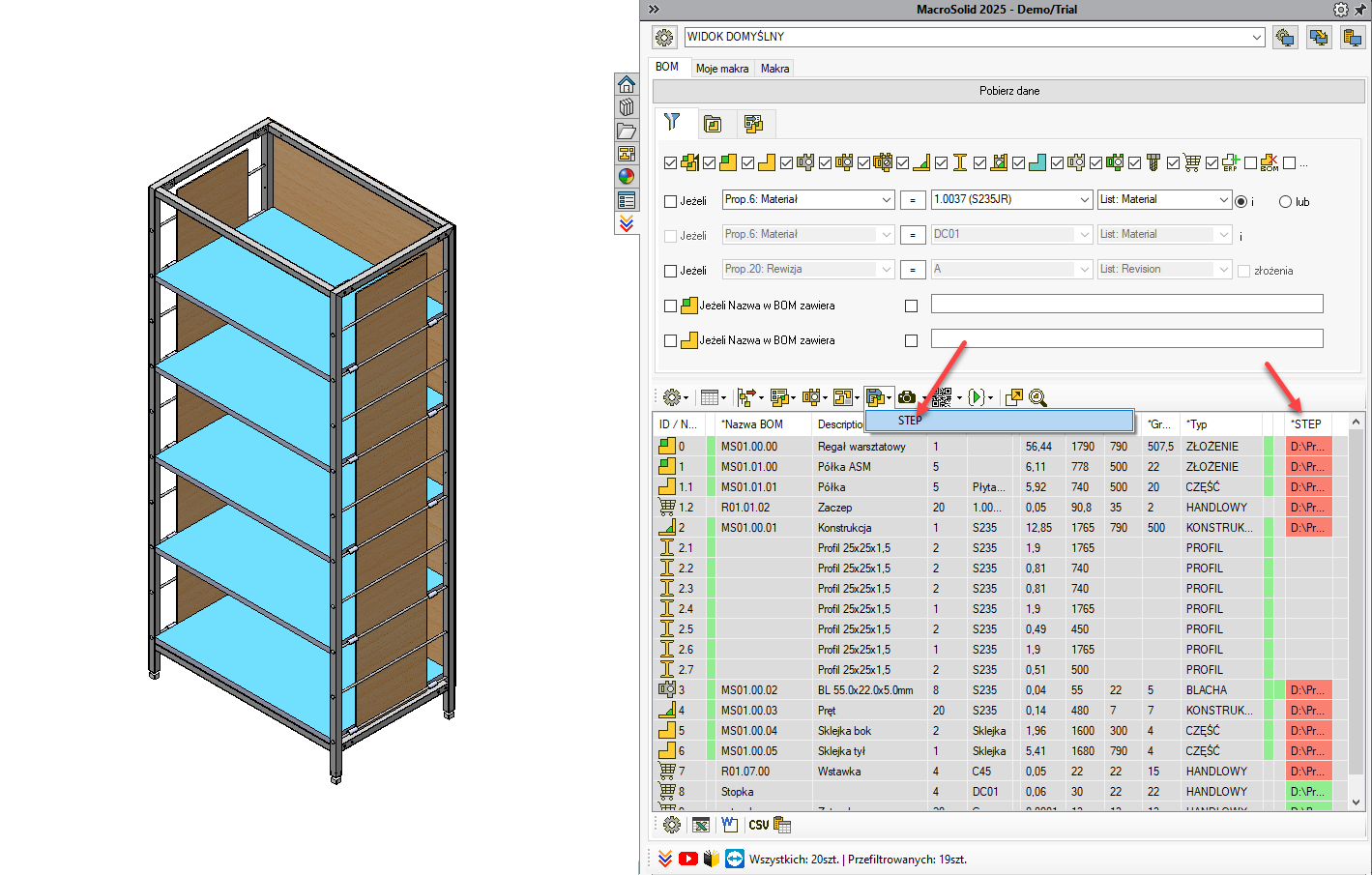This screenshot has height=875, width=1372.
Task: Toggle checkbox for first Jeżeli Nazwa w BOM zawiera
Action: tap(670, 306)
